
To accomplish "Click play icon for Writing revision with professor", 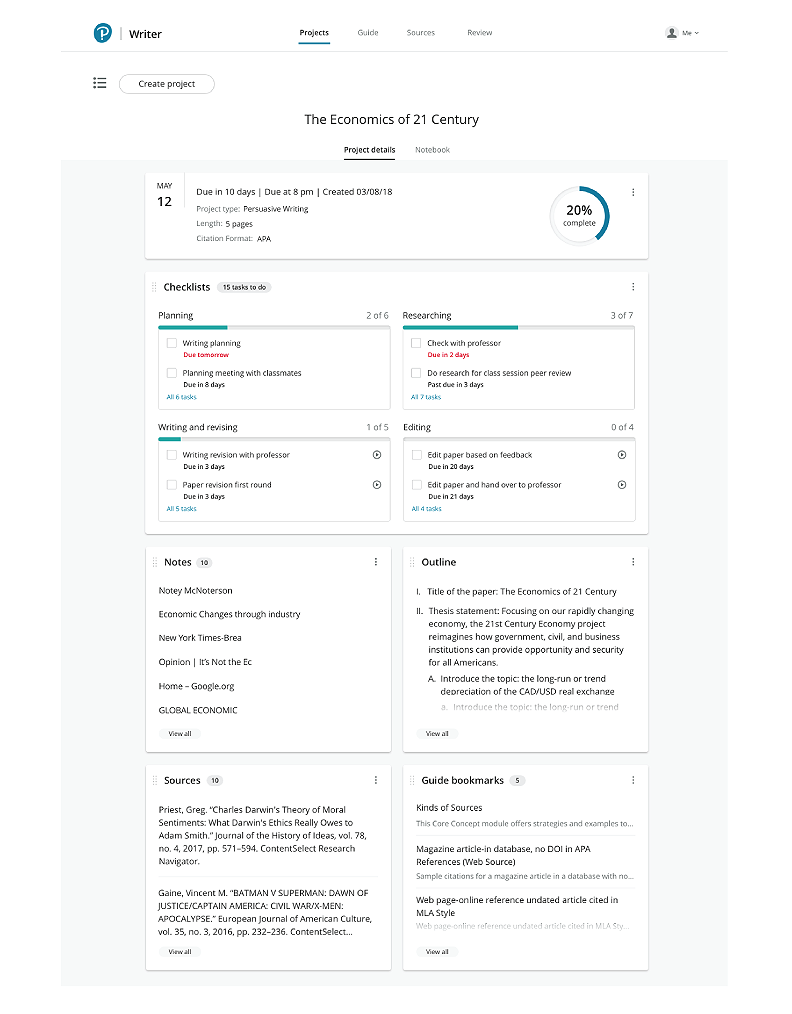I will (x=377, y=455).
